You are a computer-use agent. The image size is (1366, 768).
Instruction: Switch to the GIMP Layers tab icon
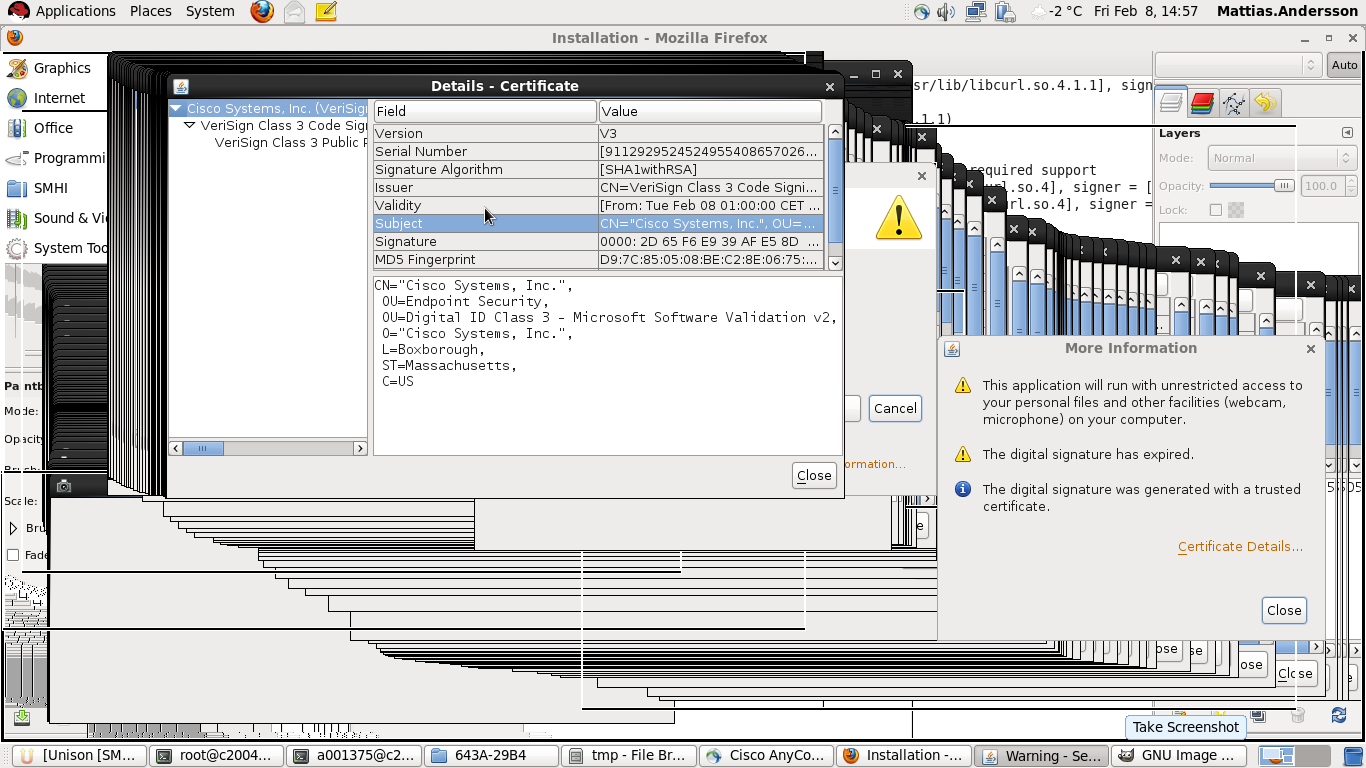click(x=1171, y=102)
